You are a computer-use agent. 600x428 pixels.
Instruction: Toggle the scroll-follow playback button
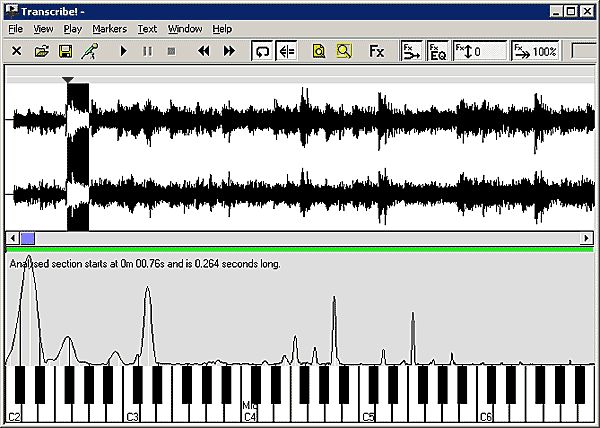coord(287,51)
